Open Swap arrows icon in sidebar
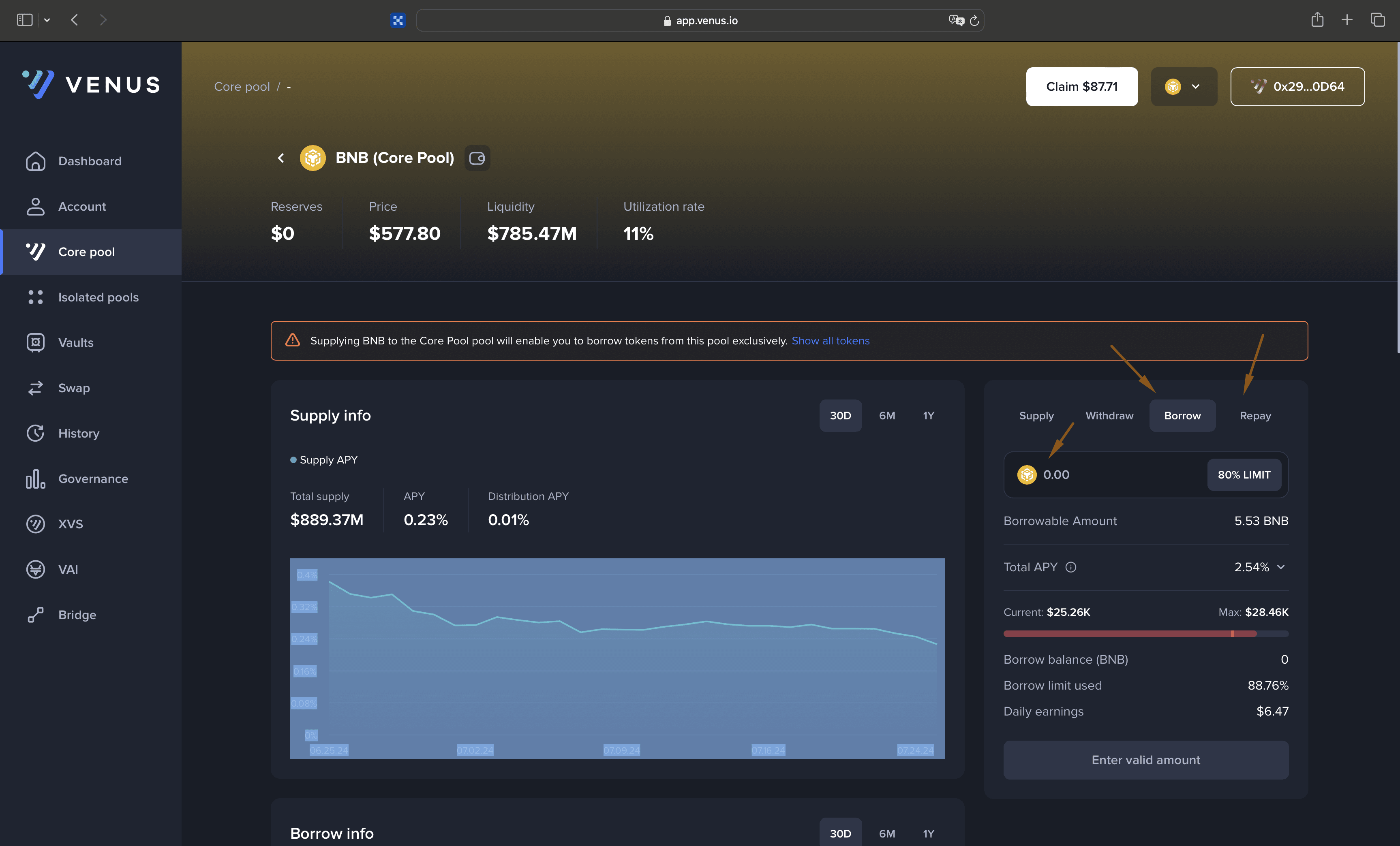 click(x=35, y=388)
